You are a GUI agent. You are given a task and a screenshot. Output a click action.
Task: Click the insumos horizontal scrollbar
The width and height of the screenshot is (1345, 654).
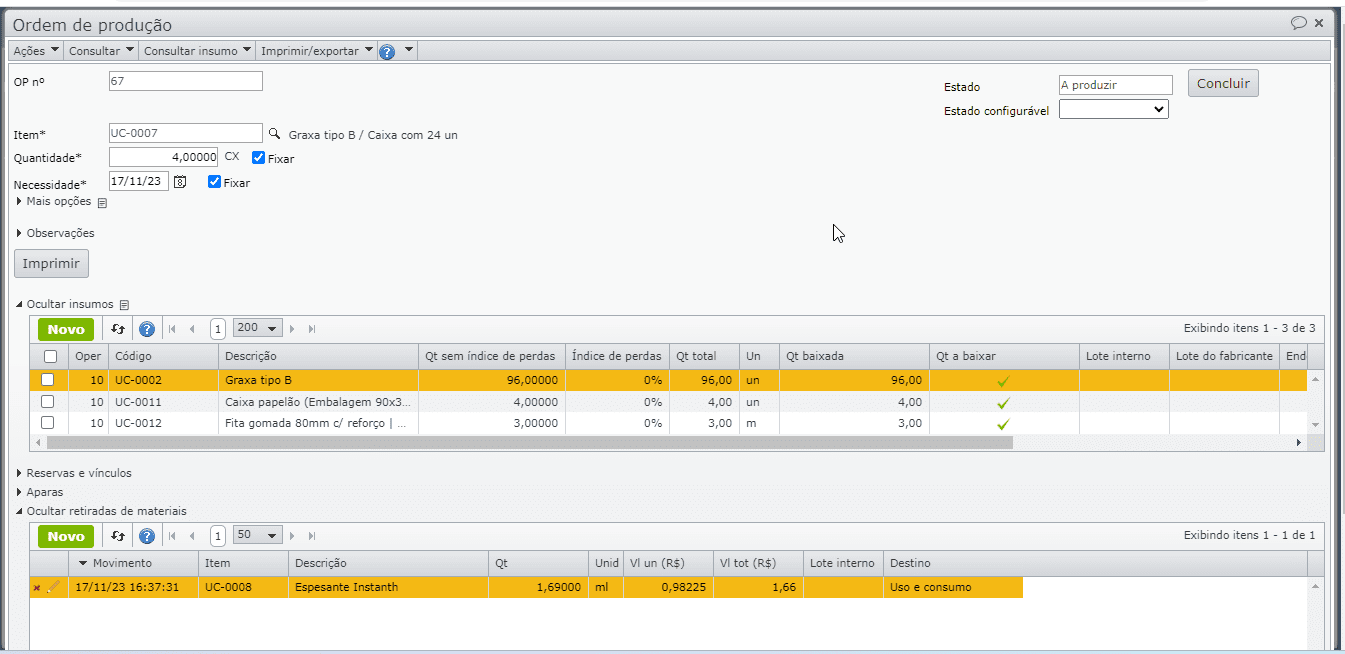(x=530, y=442)
